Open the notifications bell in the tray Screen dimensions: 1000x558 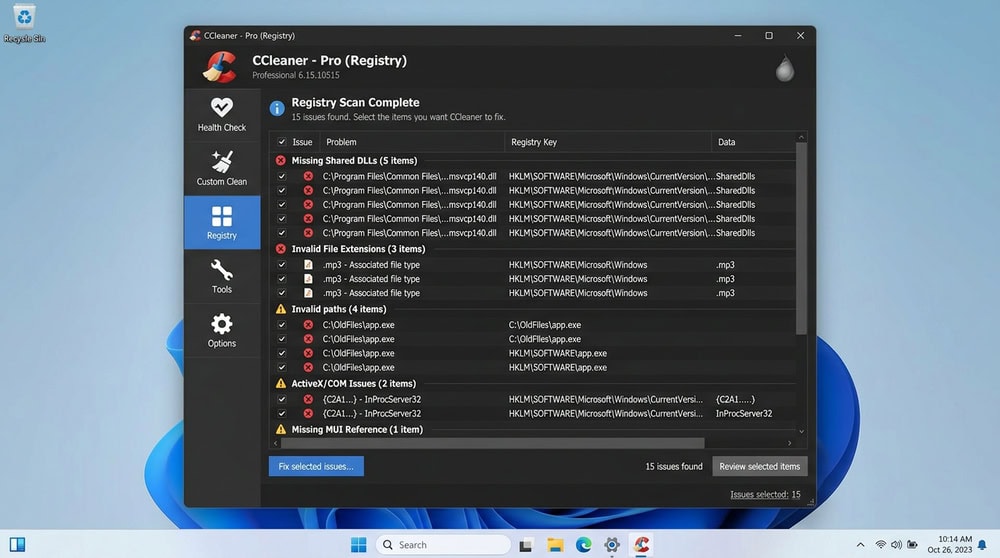click(982, 545)
